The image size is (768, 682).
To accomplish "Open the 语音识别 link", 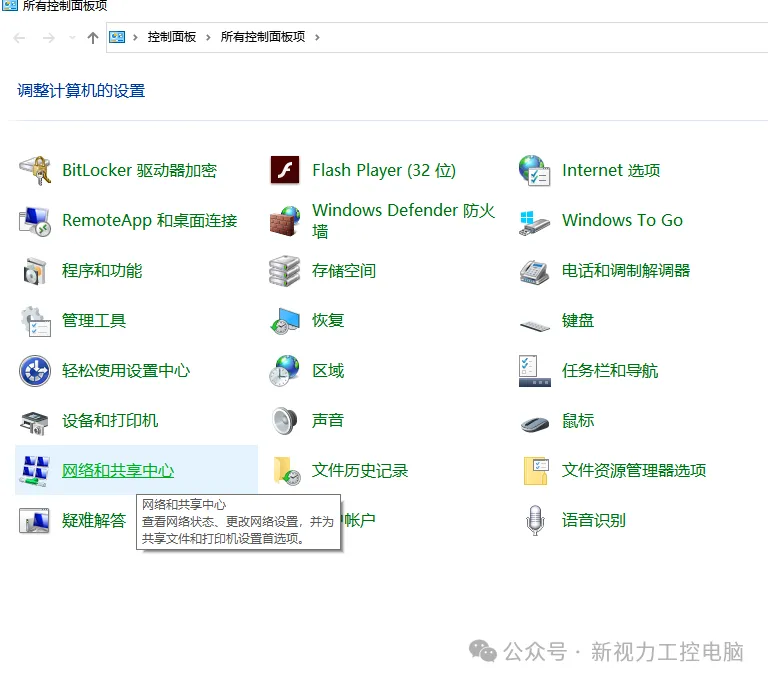I will [594, 521].
